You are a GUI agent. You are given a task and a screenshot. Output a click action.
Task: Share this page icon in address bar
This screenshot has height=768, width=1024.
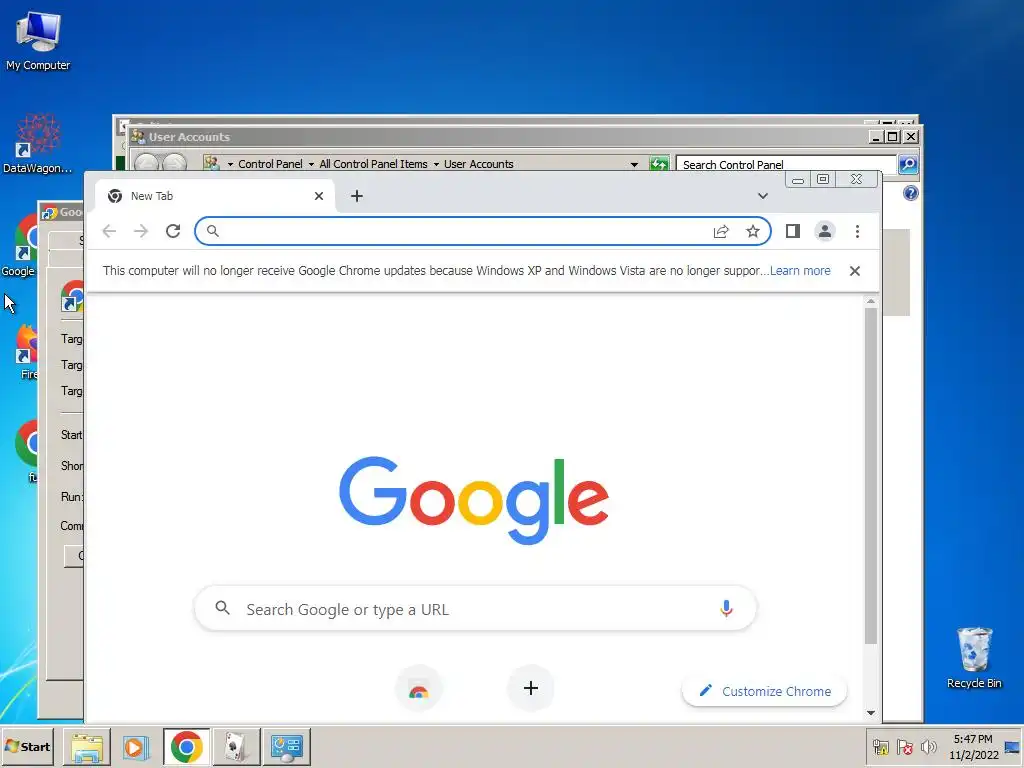coord(721,231)
